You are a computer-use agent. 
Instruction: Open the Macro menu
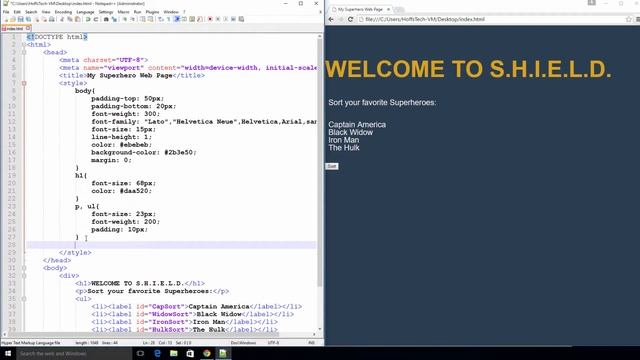click(x=123, y=12)
